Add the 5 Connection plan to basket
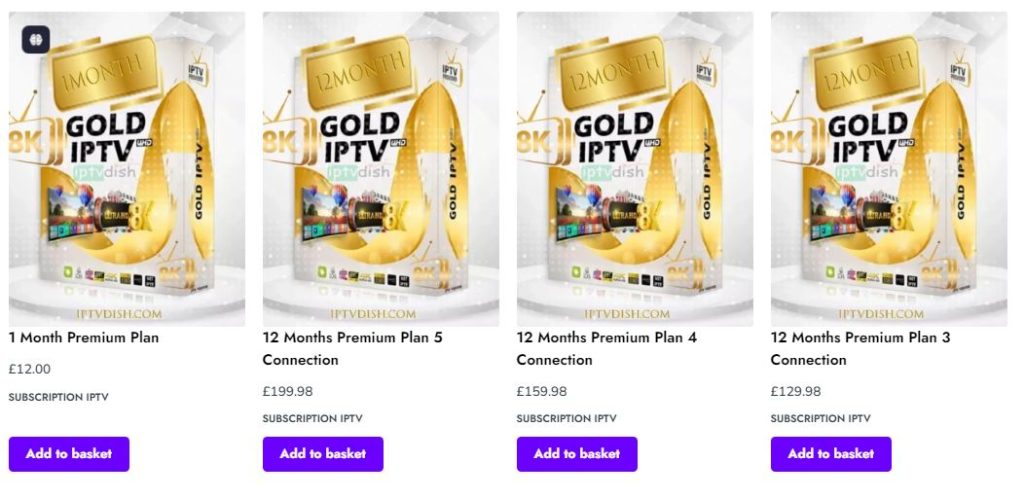The image size is (1024, 498). point(323,454)
